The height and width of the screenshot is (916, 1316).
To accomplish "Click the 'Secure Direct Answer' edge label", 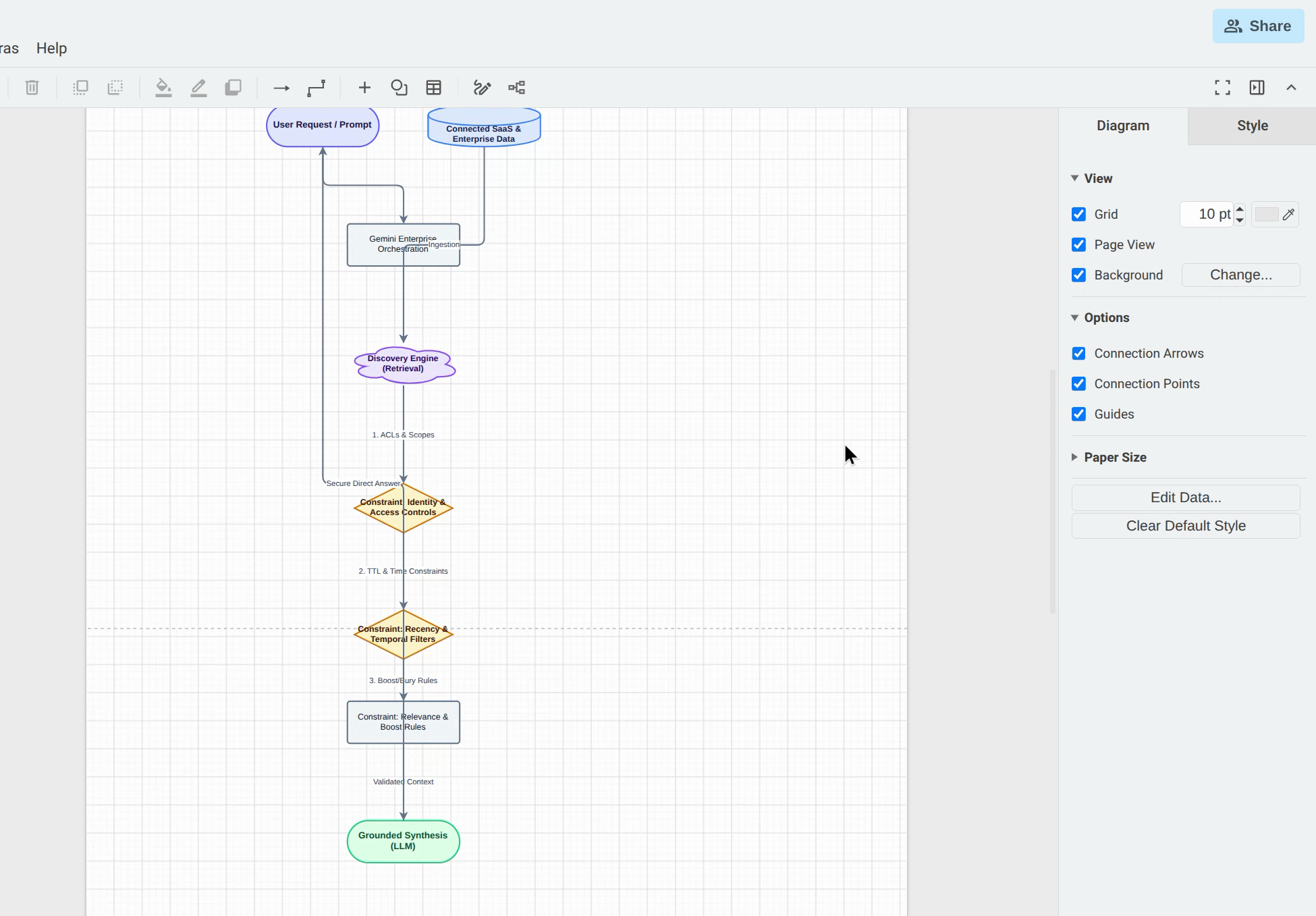I will [x=363, y=484].
